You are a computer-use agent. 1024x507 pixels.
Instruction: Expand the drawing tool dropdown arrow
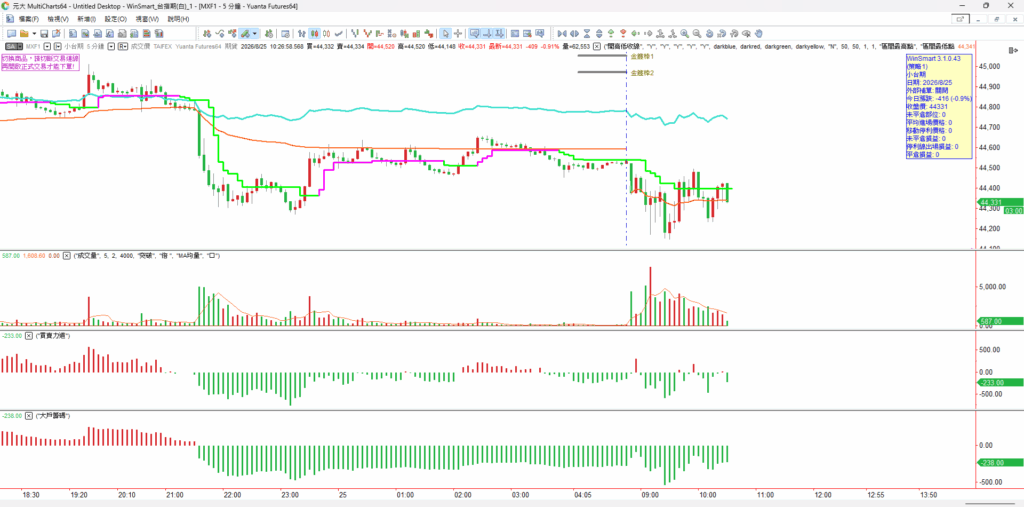click(x=255, y=33)
